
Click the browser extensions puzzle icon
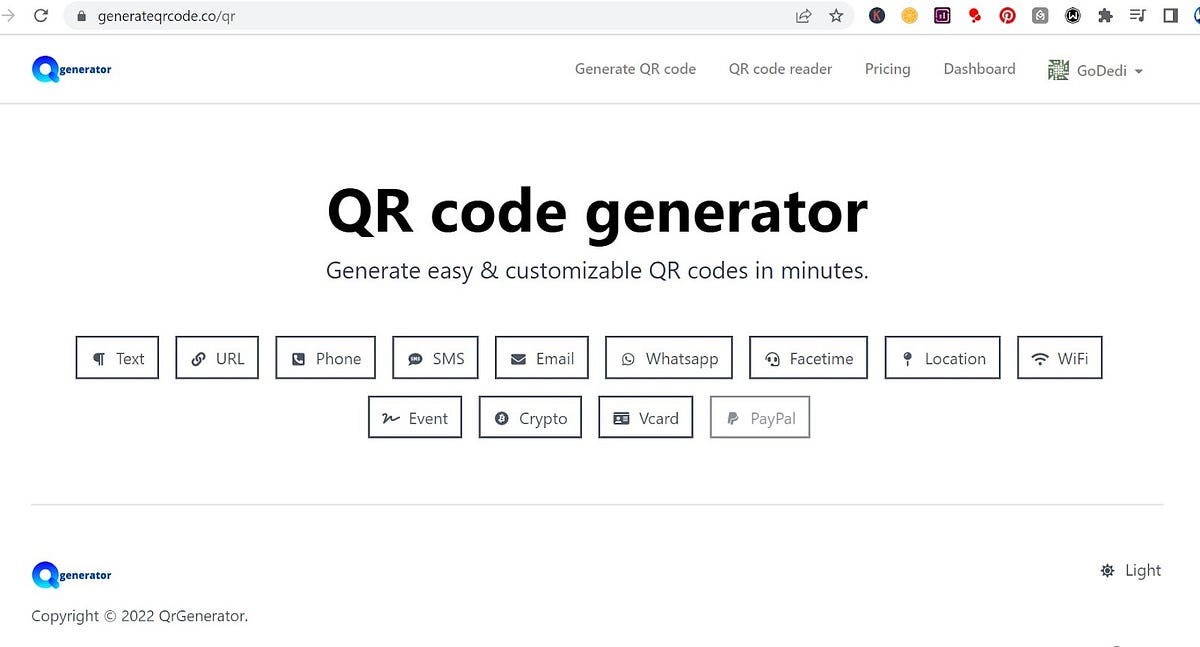1105,15
